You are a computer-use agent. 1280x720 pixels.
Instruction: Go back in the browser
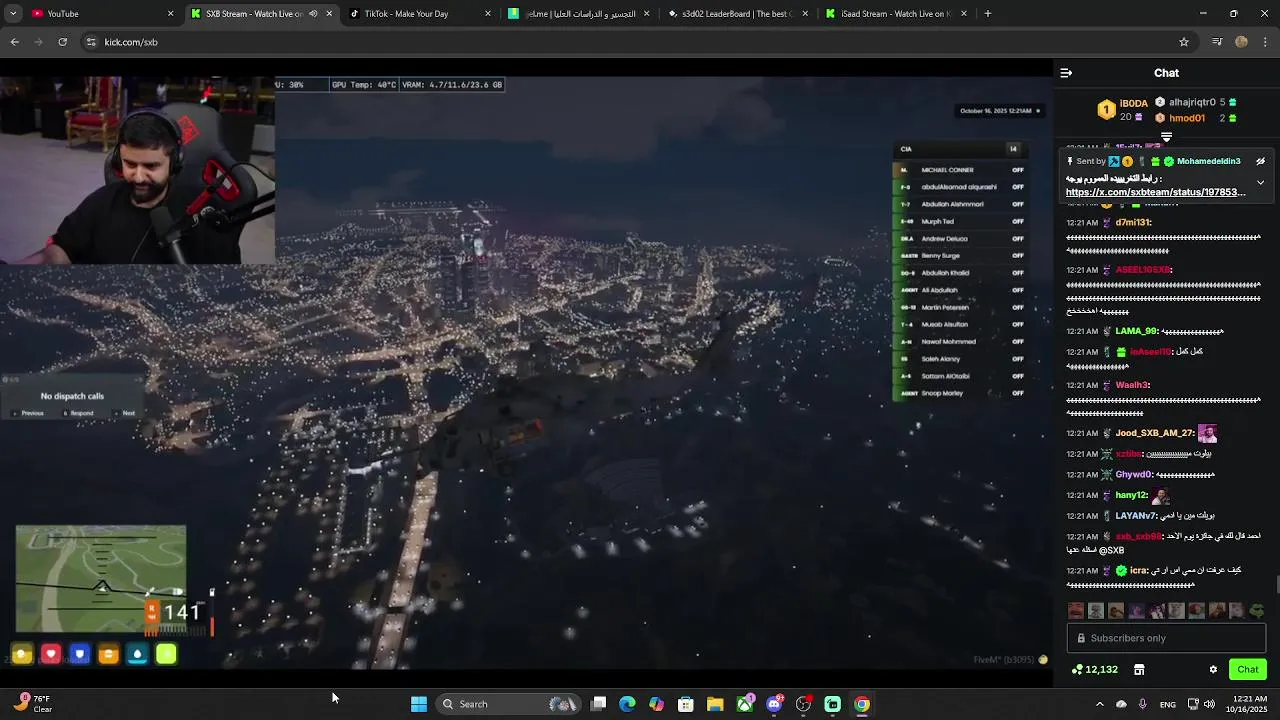(x=14, y=42)
